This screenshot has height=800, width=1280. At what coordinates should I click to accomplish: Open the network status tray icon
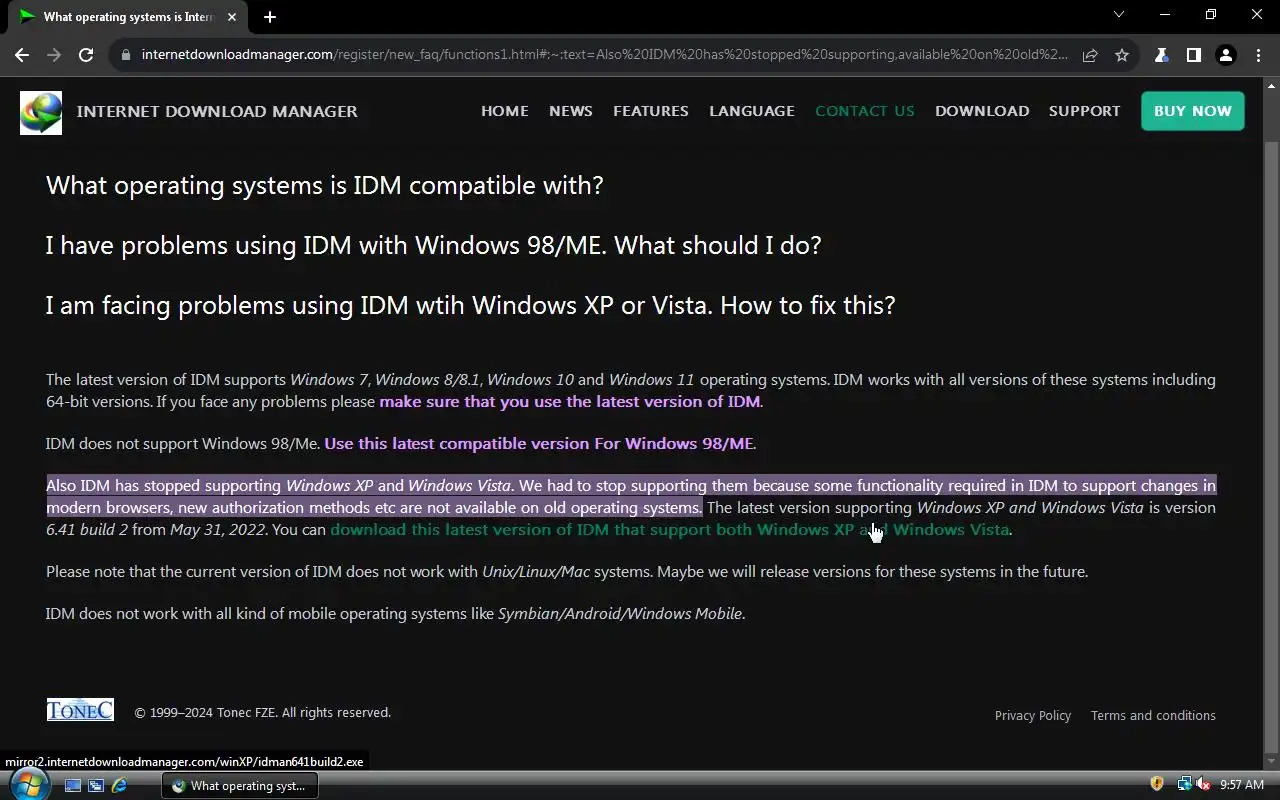click(1185, 785)
